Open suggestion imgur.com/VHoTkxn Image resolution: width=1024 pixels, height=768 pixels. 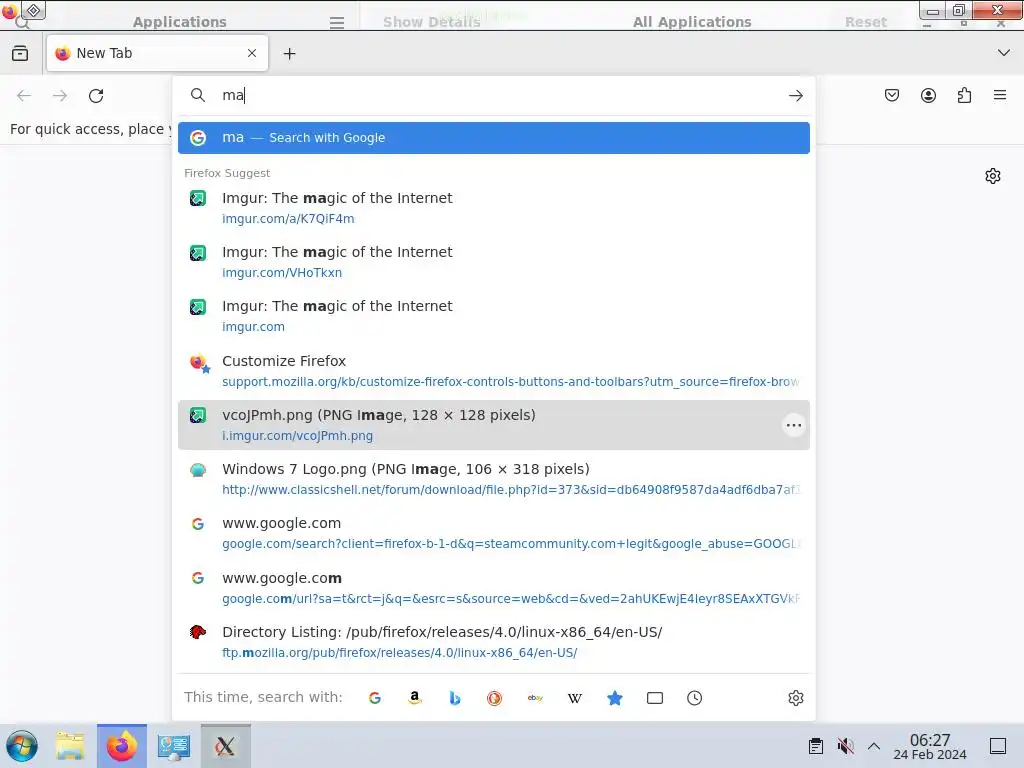494,262
